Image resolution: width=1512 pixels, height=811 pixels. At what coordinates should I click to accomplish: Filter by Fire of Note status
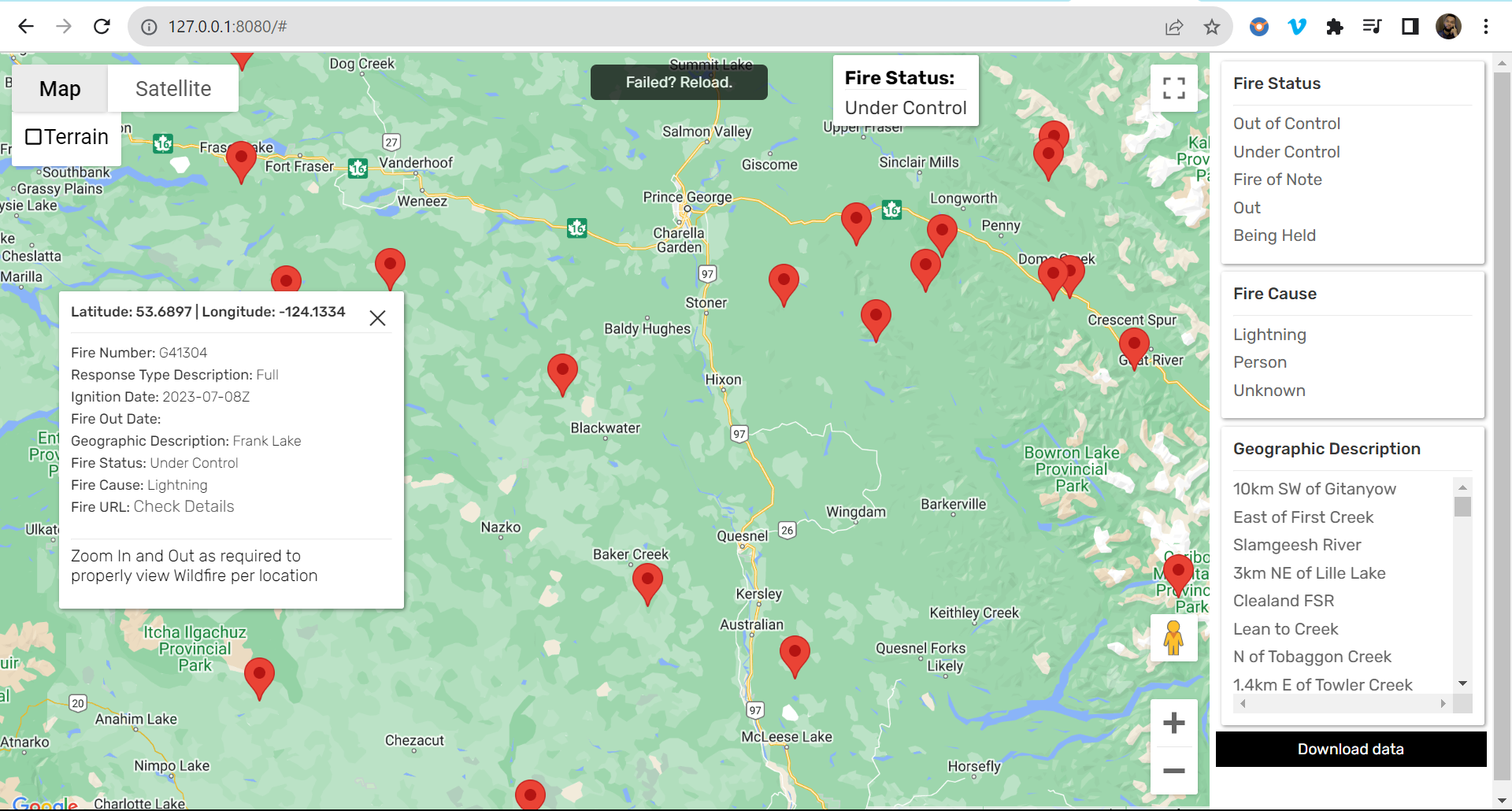click(1277, 180)
